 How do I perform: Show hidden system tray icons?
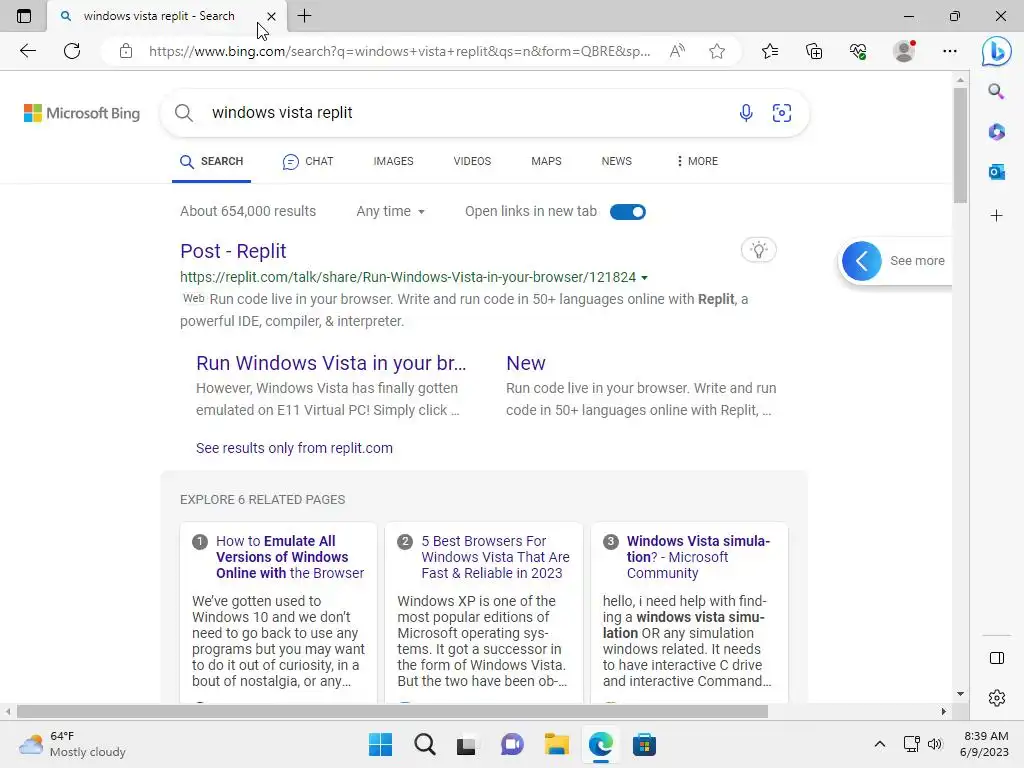880,744
